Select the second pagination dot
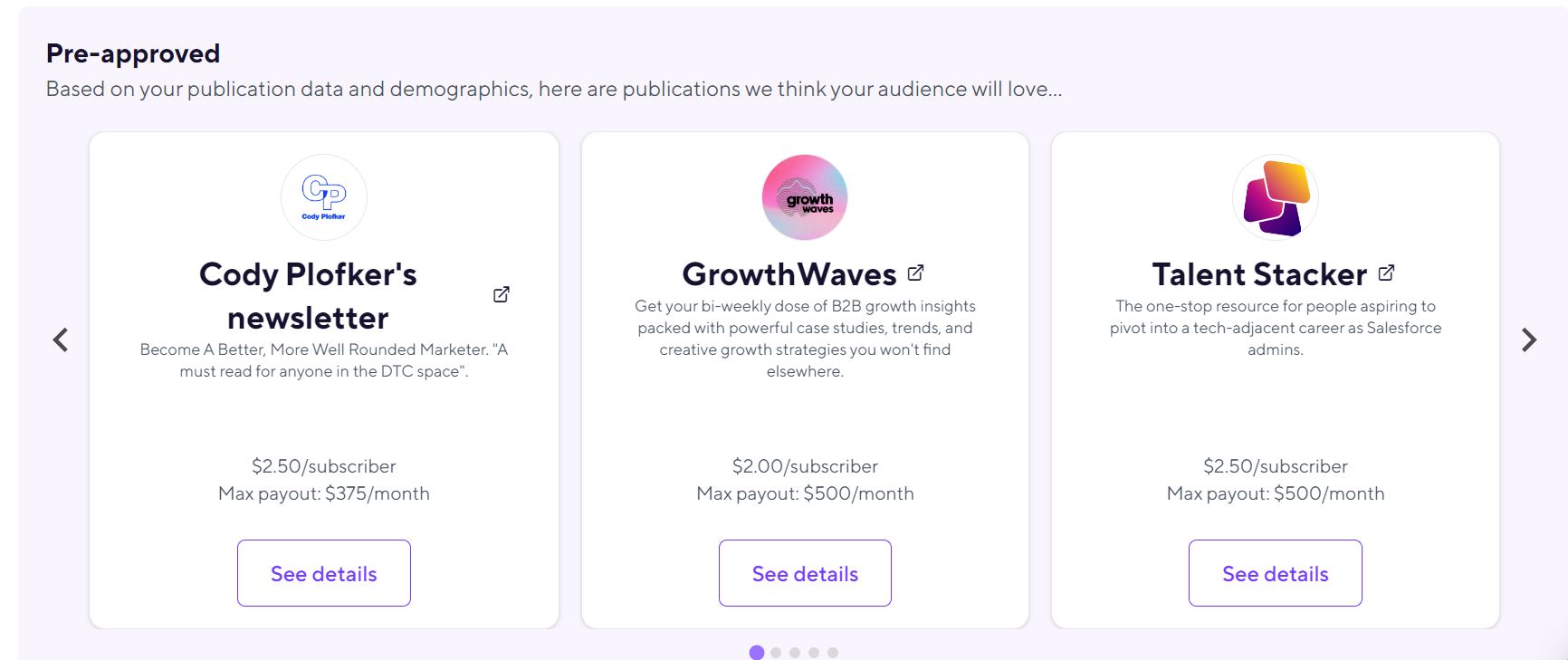Image resolution: width=1568 pixels, height=660 pixels. 776,652
